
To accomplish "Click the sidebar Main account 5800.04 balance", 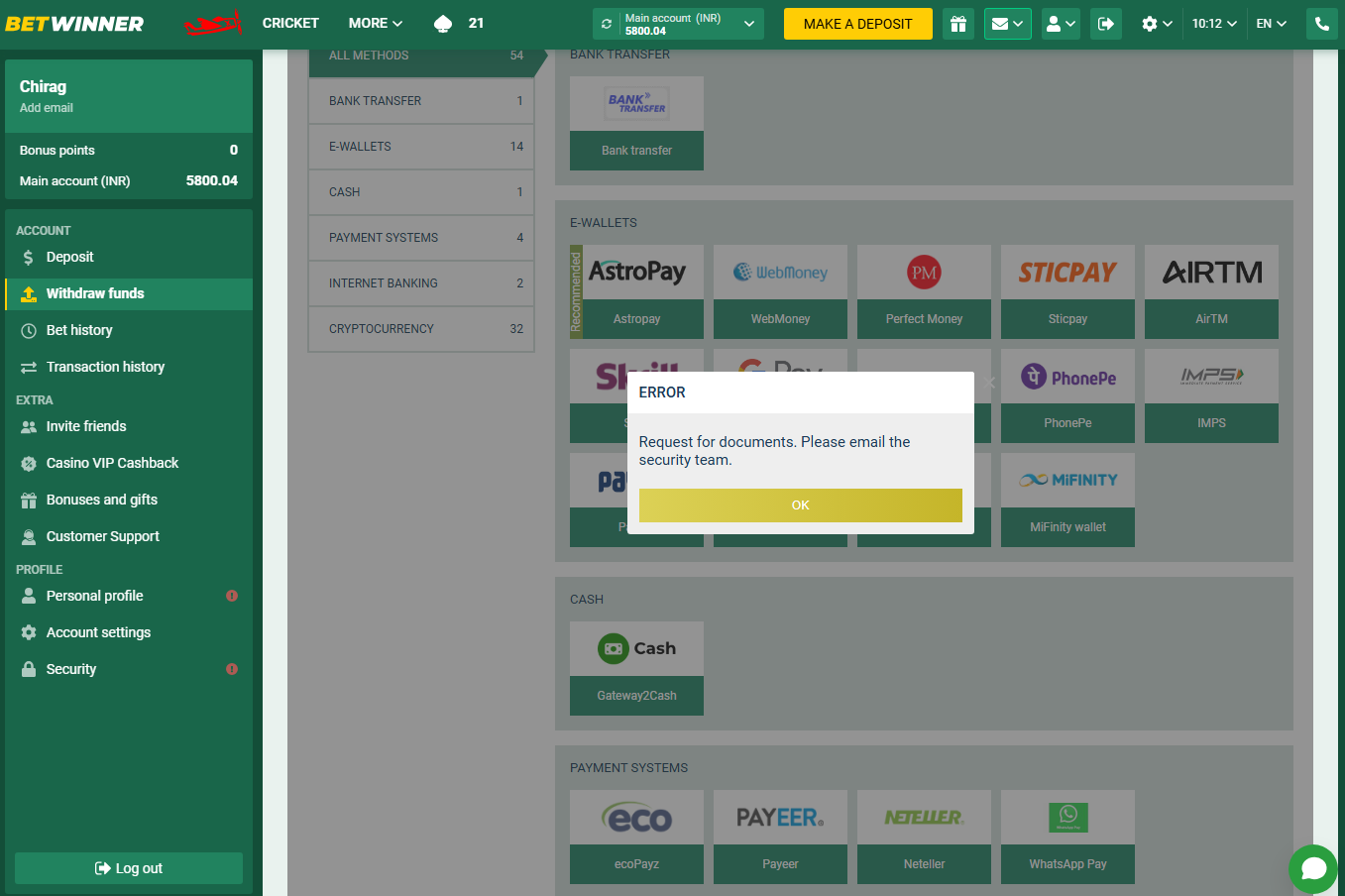I will tap(129, 180).
